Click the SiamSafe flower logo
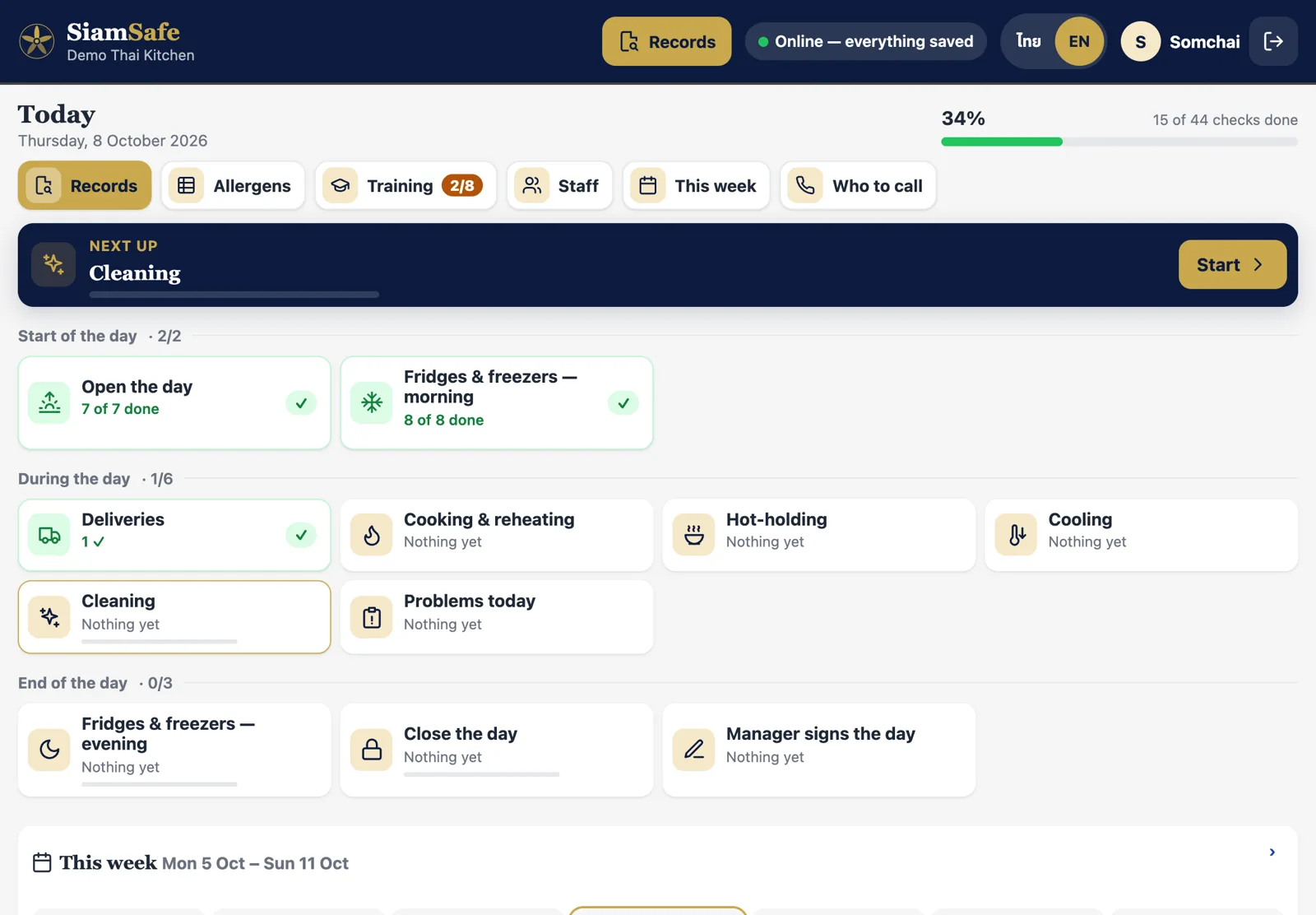This screenshot has height=915, width=1316. [x=37, y=41]
